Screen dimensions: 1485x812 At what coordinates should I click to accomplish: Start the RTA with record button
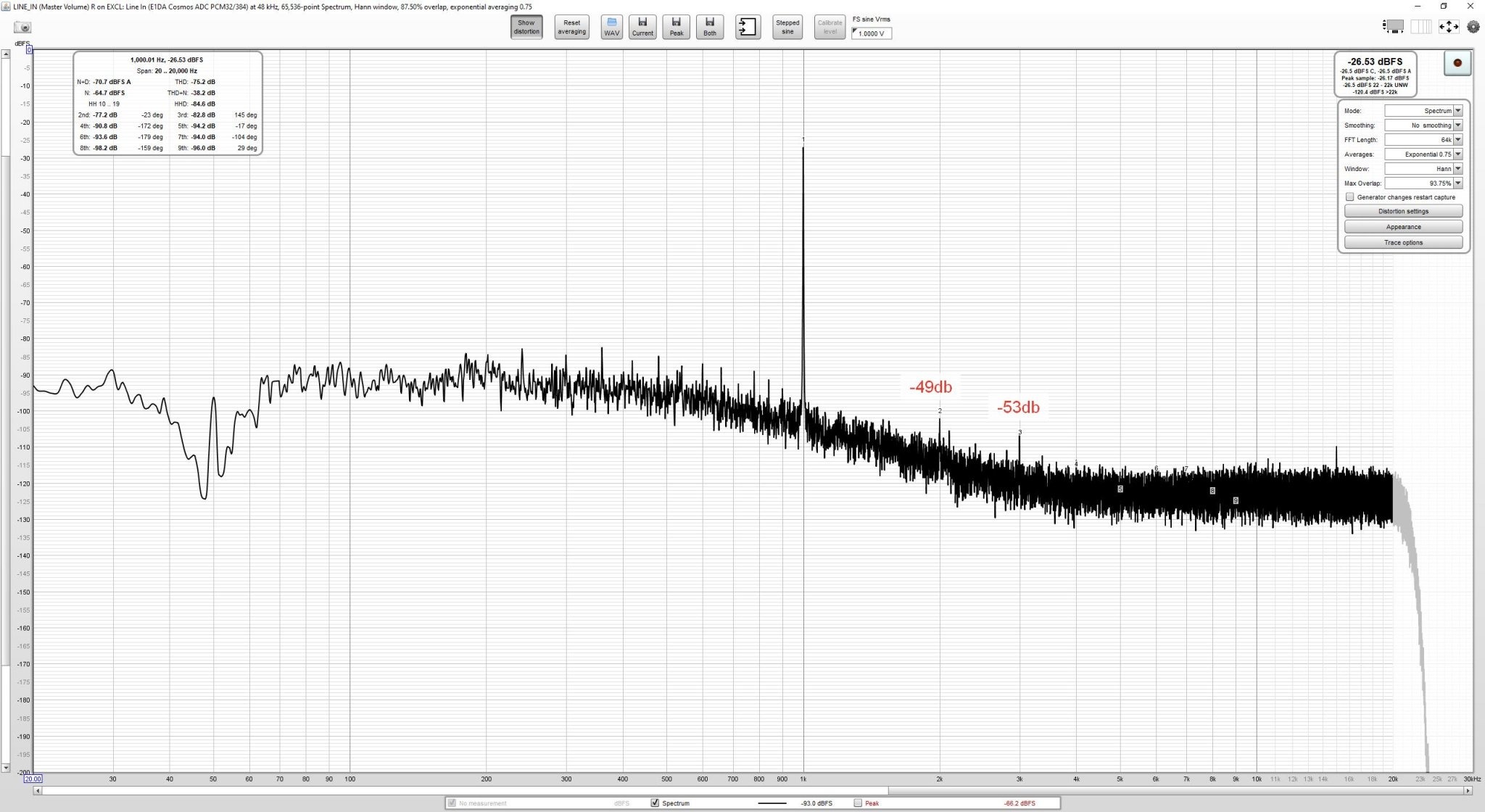[1457, 63]
